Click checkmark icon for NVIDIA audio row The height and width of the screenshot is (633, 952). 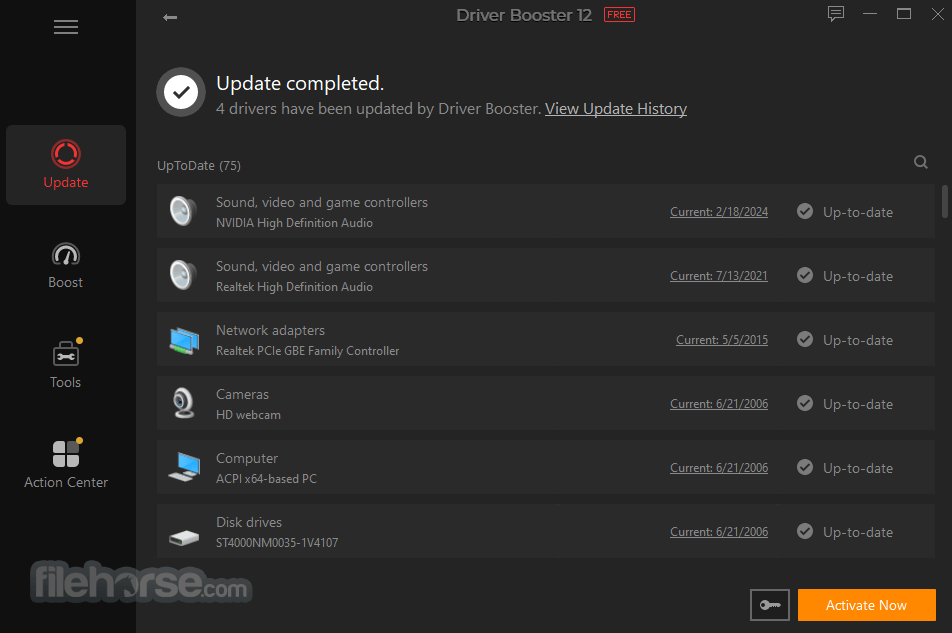805,211
